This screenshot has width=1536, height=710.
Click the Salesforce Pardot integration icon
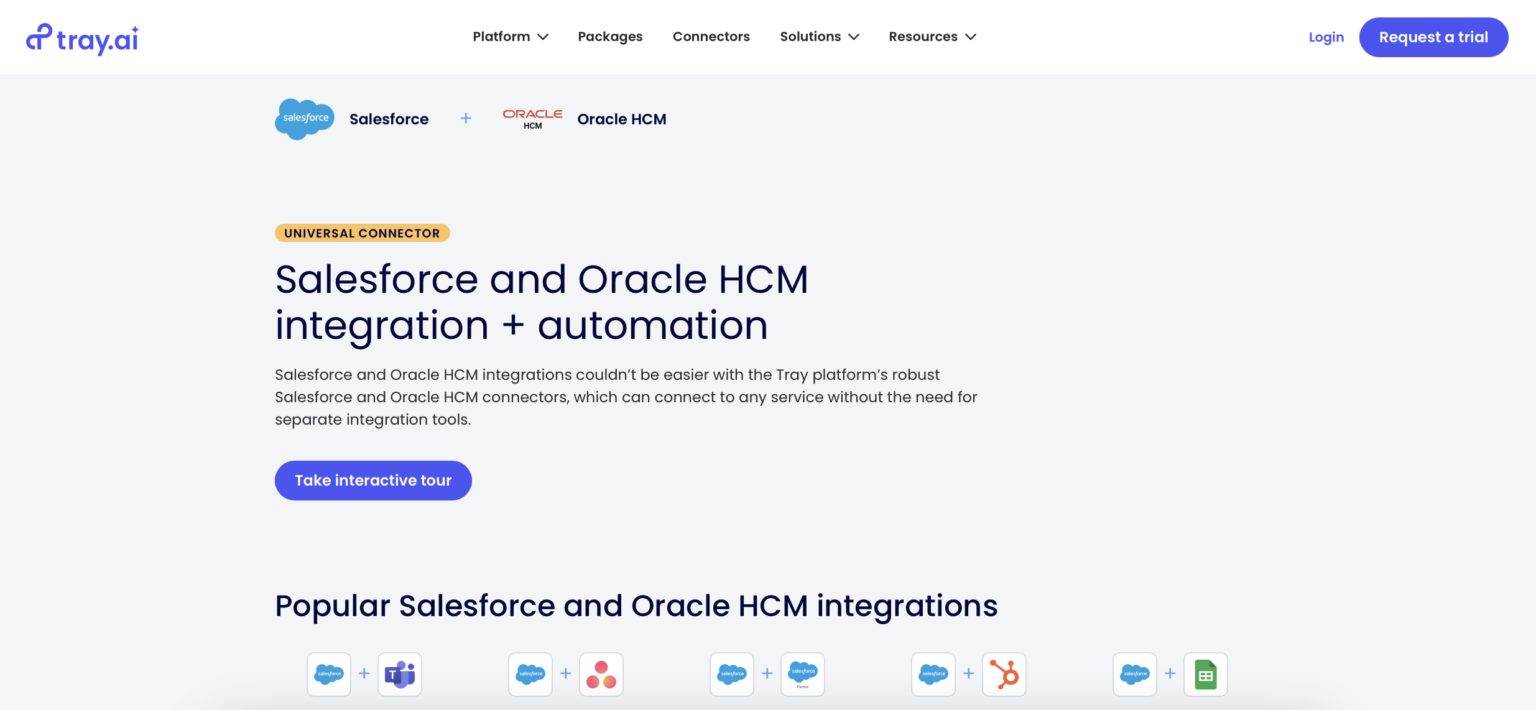click(x=802, y=674)
